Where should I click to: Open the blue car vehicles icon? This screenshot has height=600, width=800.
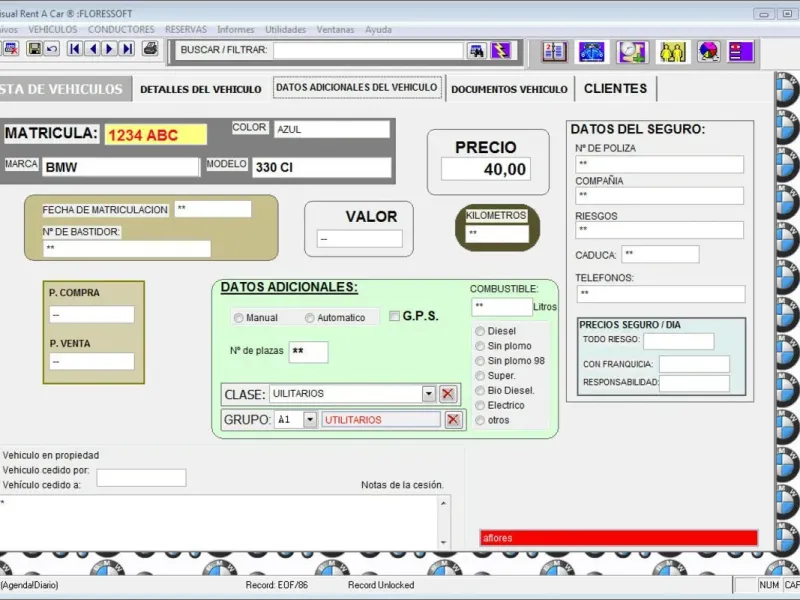coord(591,52)
